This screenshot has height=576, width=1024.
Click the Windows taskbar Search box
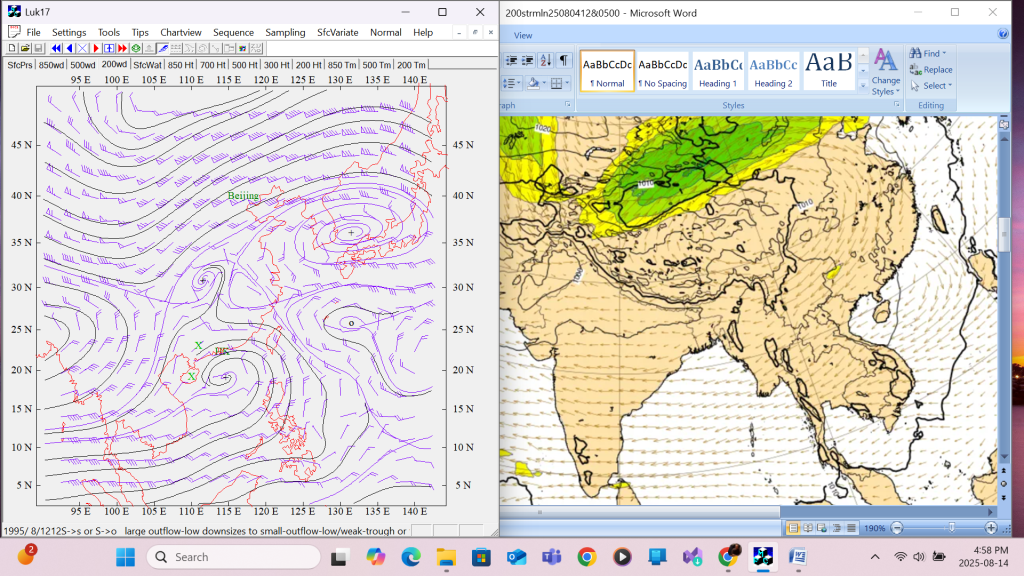click(234, 557)
